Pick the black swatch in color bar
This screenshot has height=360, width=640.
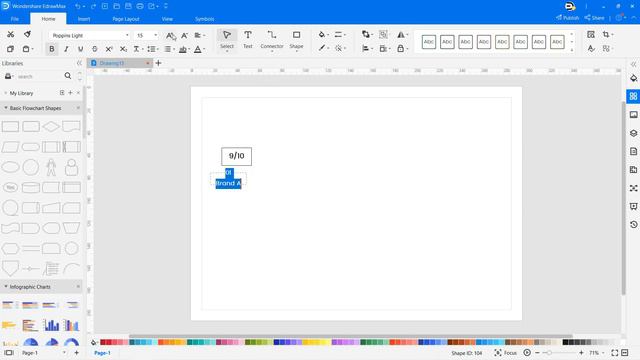[565, 342]
